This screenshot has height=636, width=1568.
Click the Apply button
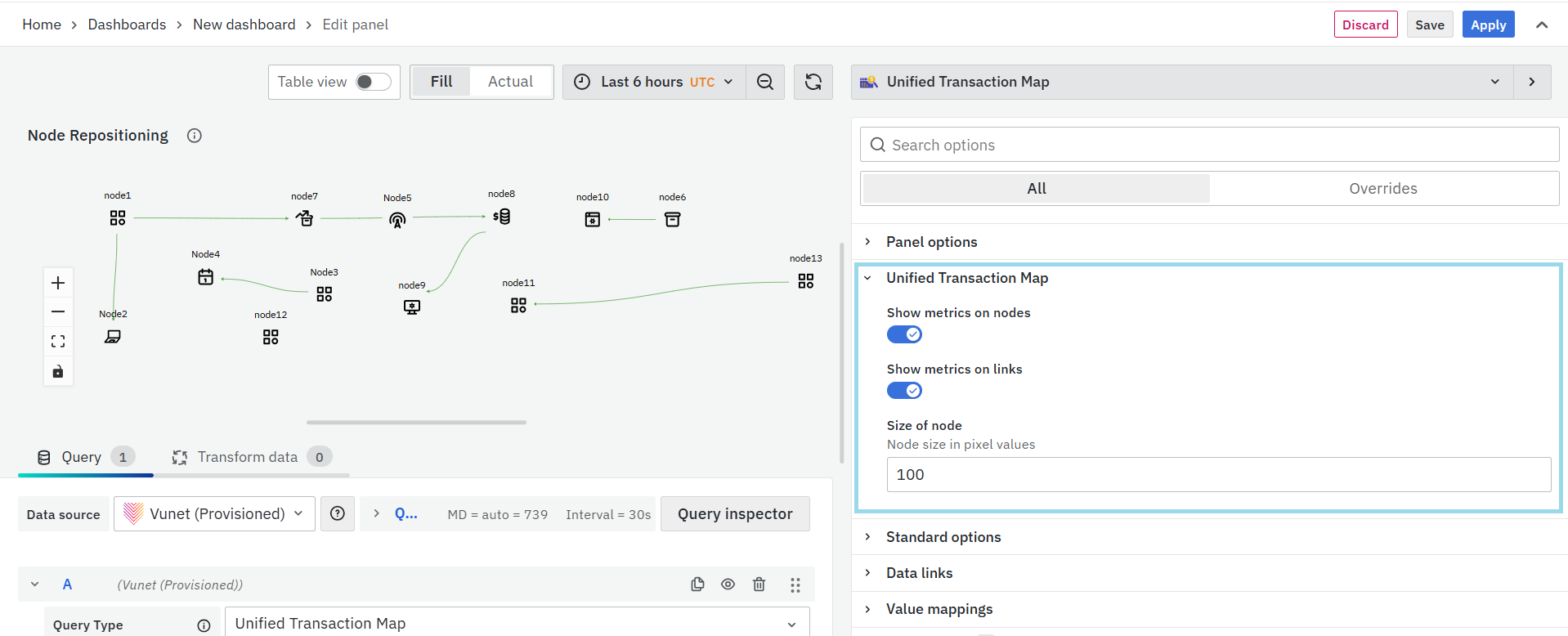(1488, 25)
